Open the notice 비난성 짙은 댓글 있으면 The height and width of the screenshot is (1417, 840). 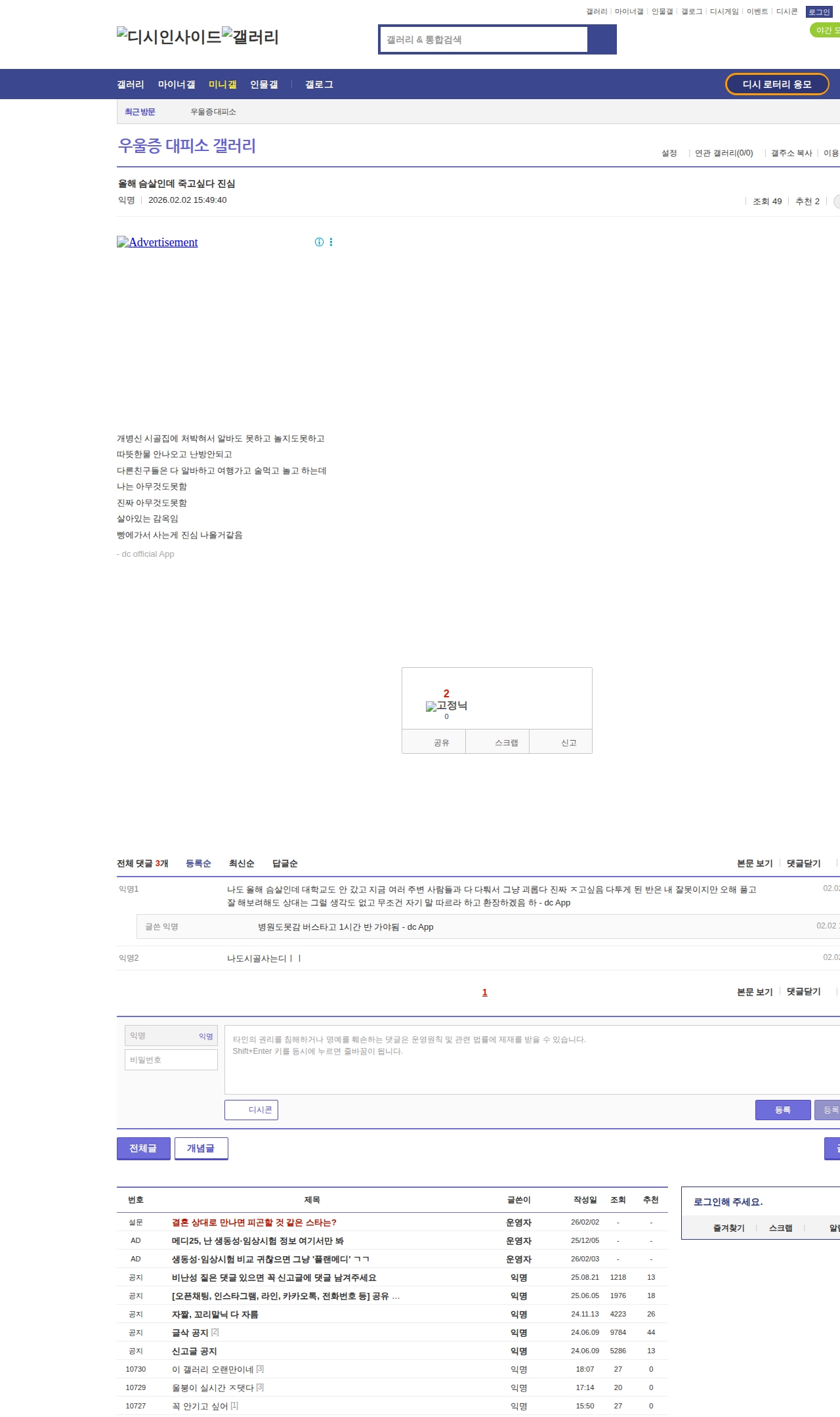(274, 1278)
